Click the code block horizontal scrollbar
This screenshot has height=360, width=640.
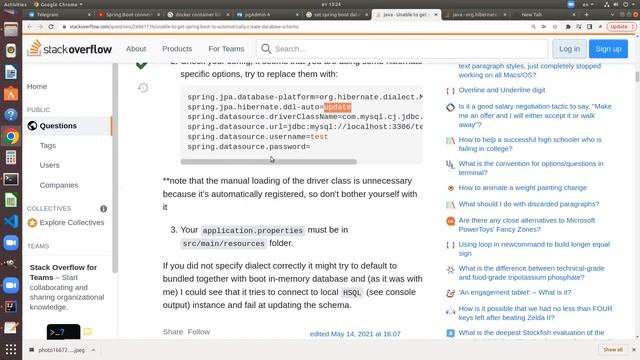tap(269, 162)
